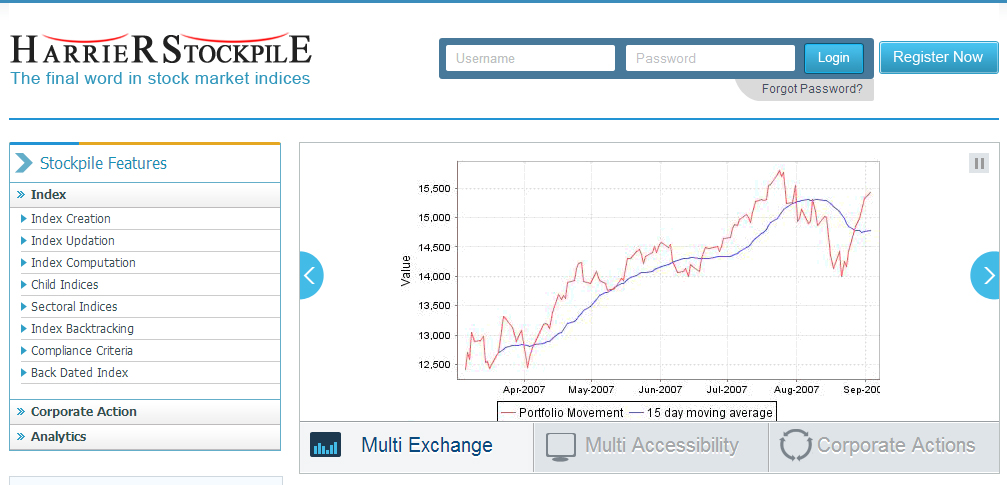
Task: Click the Aug-2007 axis label
Action: [795, 389]
